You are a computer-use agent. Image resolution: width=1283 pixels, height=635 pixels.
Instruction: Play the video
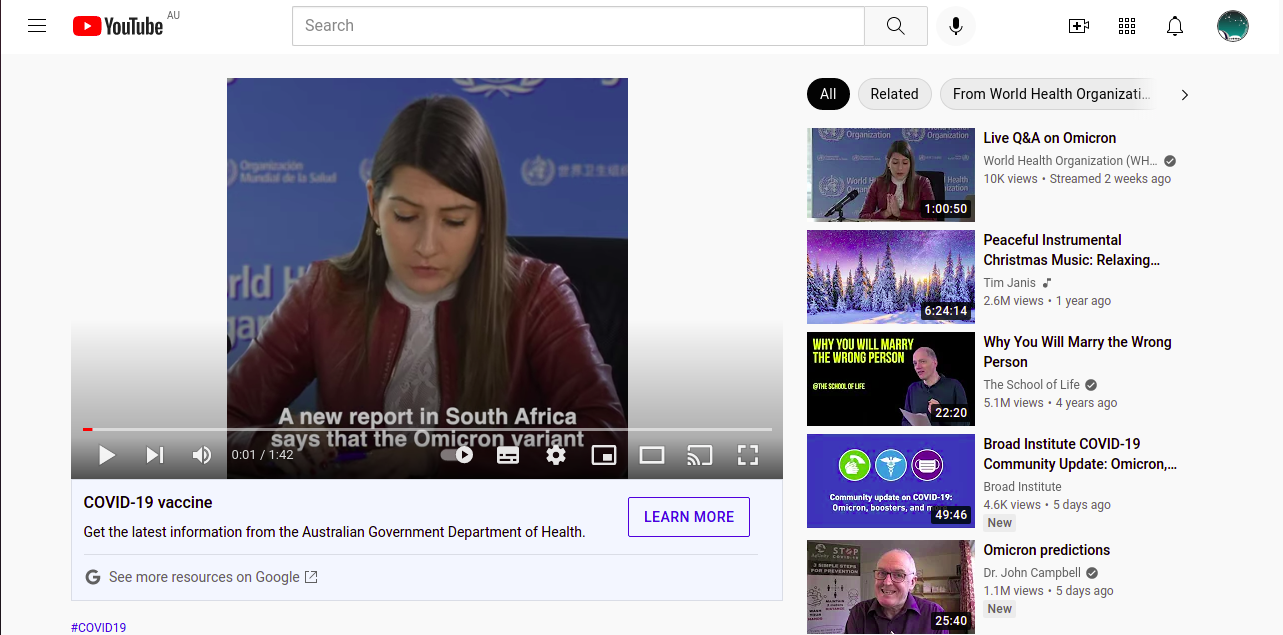coord(106,455)
